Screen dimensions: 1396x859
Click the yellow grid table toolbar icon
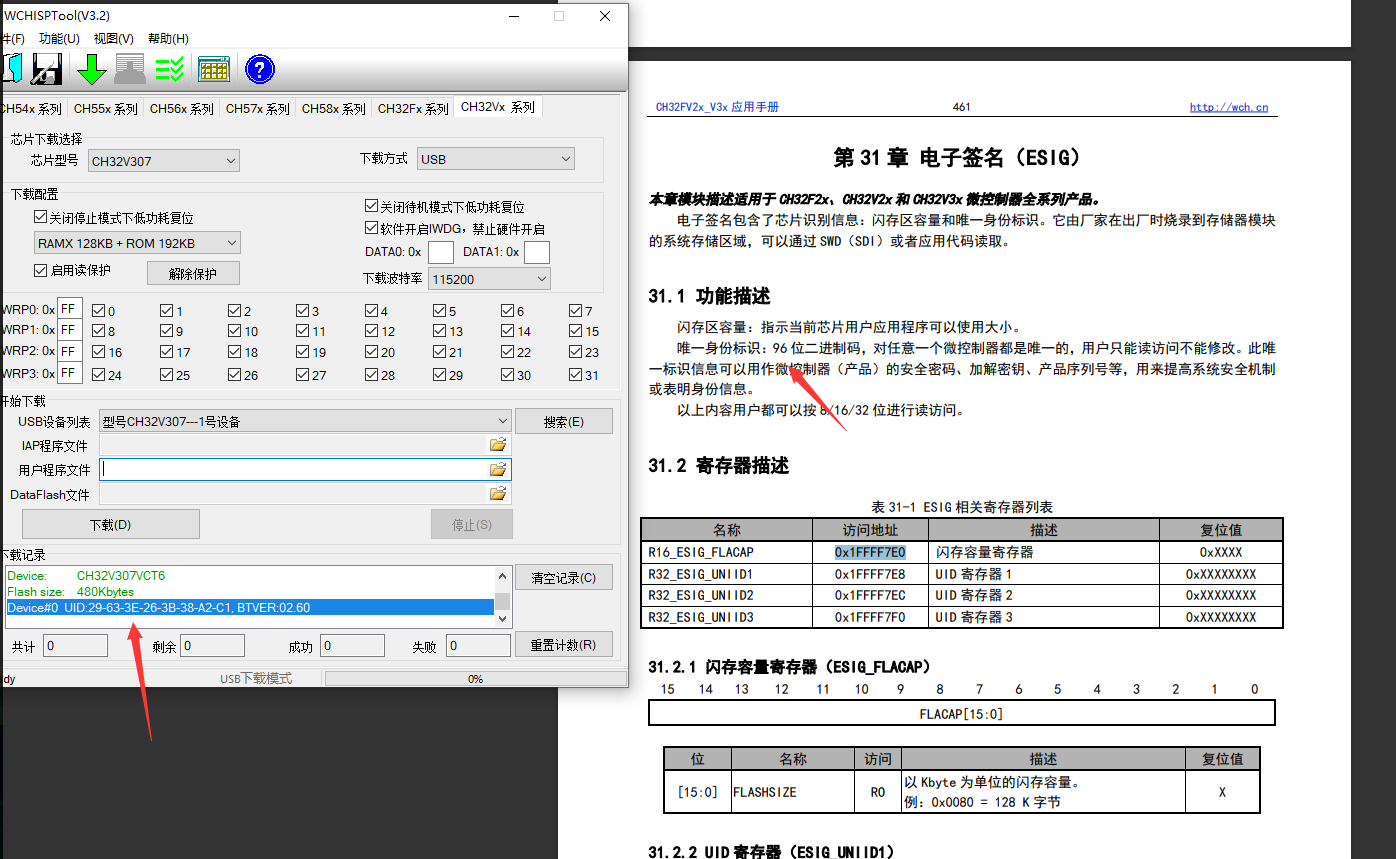(x=214, y=69)
